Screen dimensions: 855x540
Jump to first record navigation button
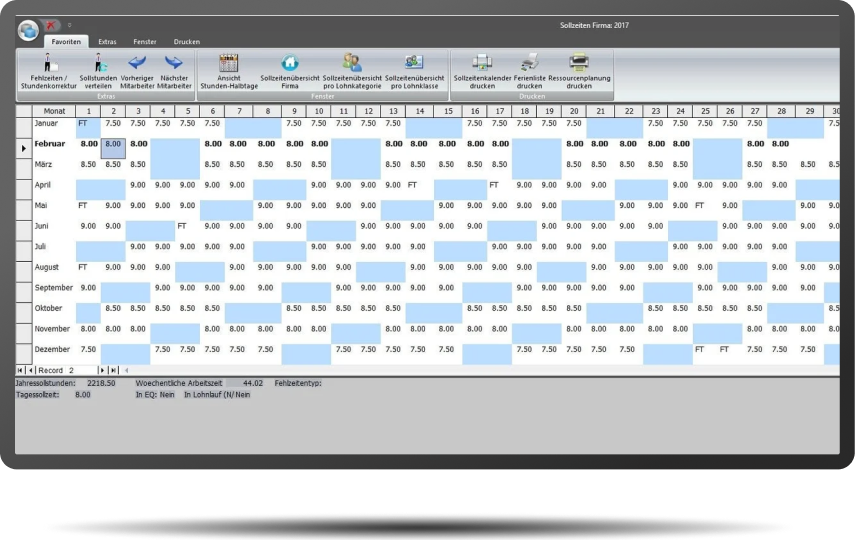click(x=20, y=370)
